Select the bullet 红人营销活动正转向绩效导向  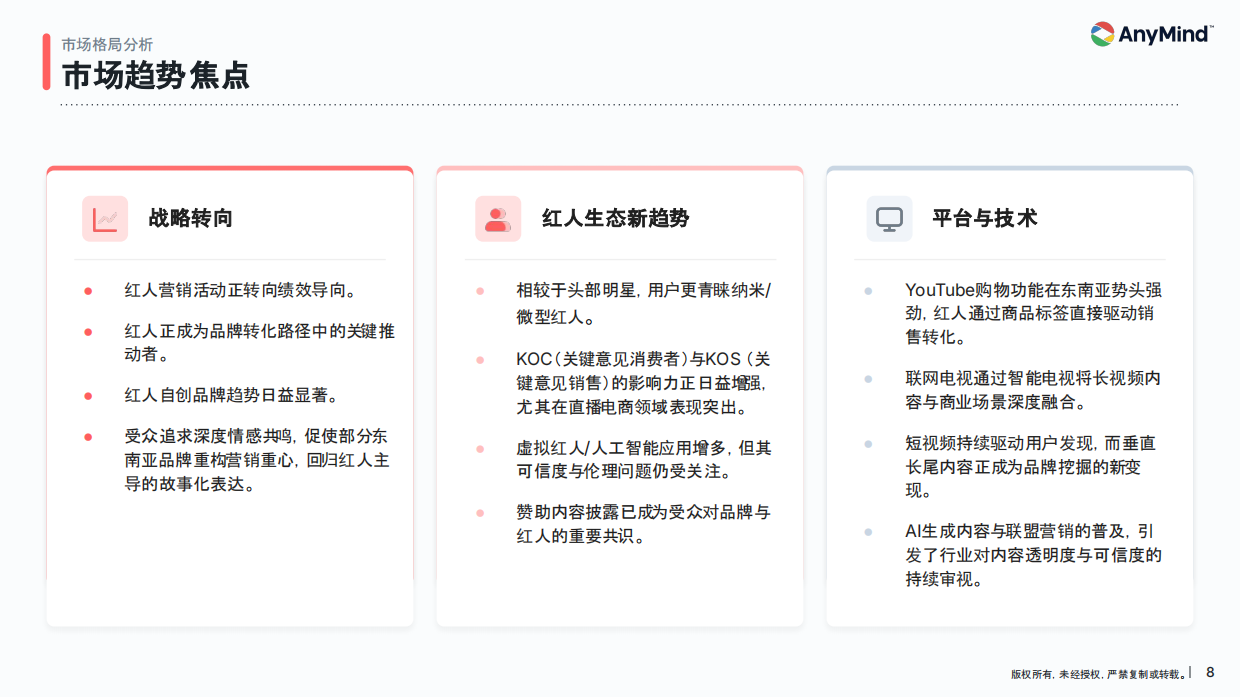[x=241, y=291]
